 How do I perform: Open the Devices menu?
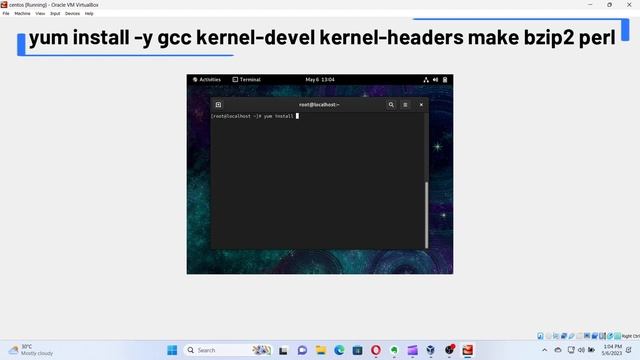click(72, 13)
